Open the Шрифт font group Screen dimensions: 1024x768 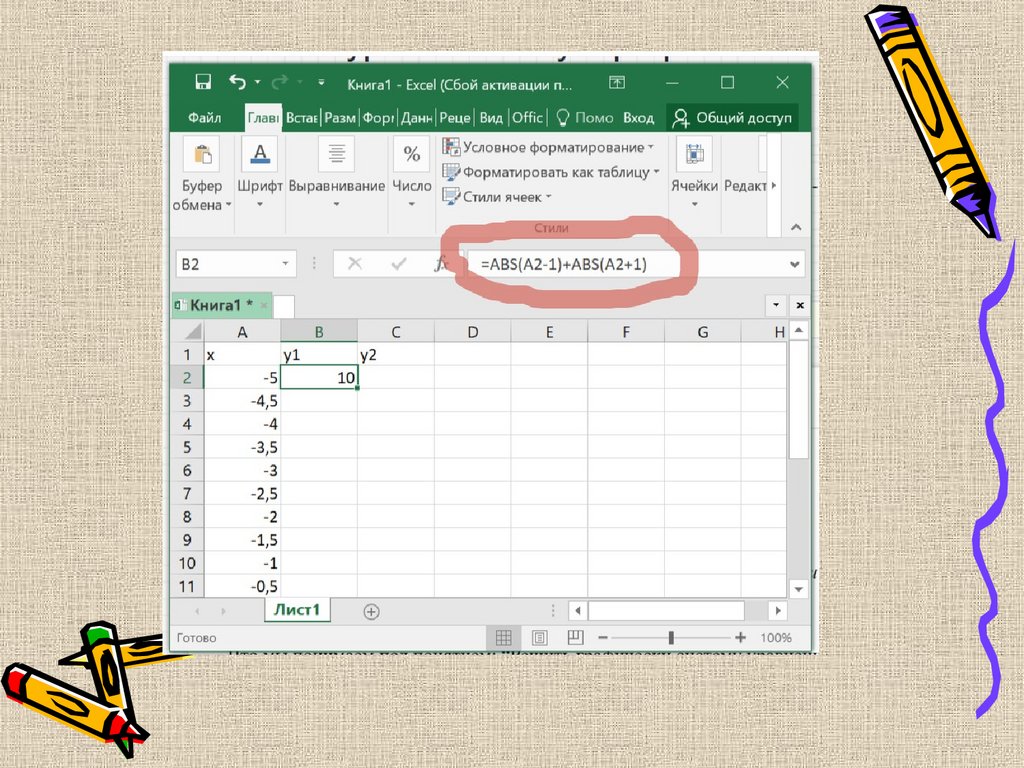pyautogui.click(x=259, y=174)
